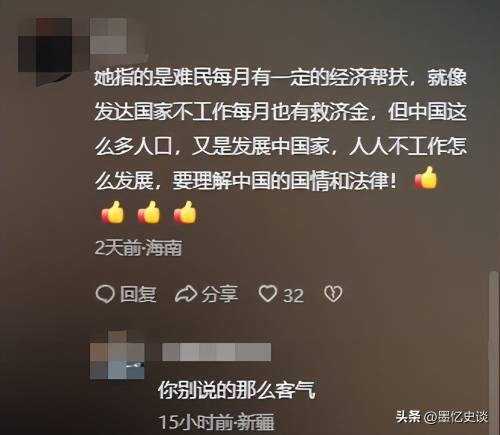Viewport: 500px width, 435px height.
Task: Click the 15小时前·新疆 timestamp
Action: [217, 422]
